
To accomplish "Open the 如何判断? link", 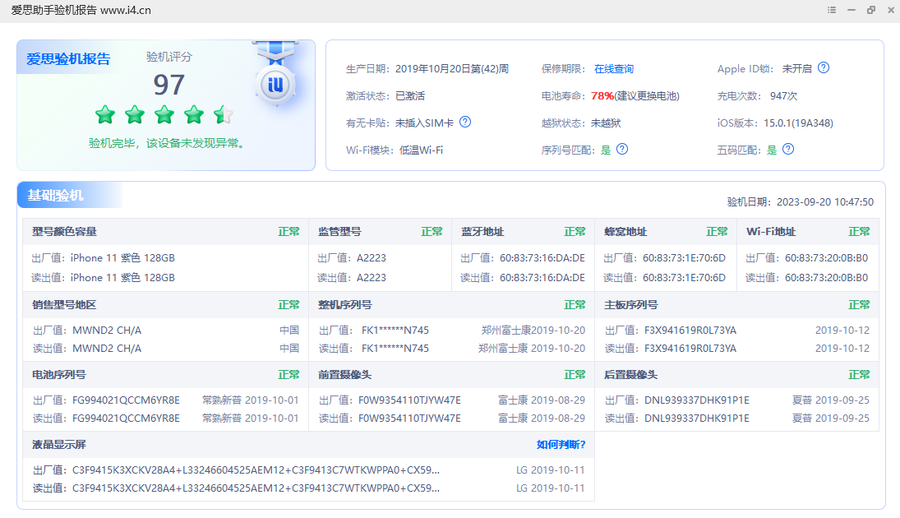I will point(561,444).
